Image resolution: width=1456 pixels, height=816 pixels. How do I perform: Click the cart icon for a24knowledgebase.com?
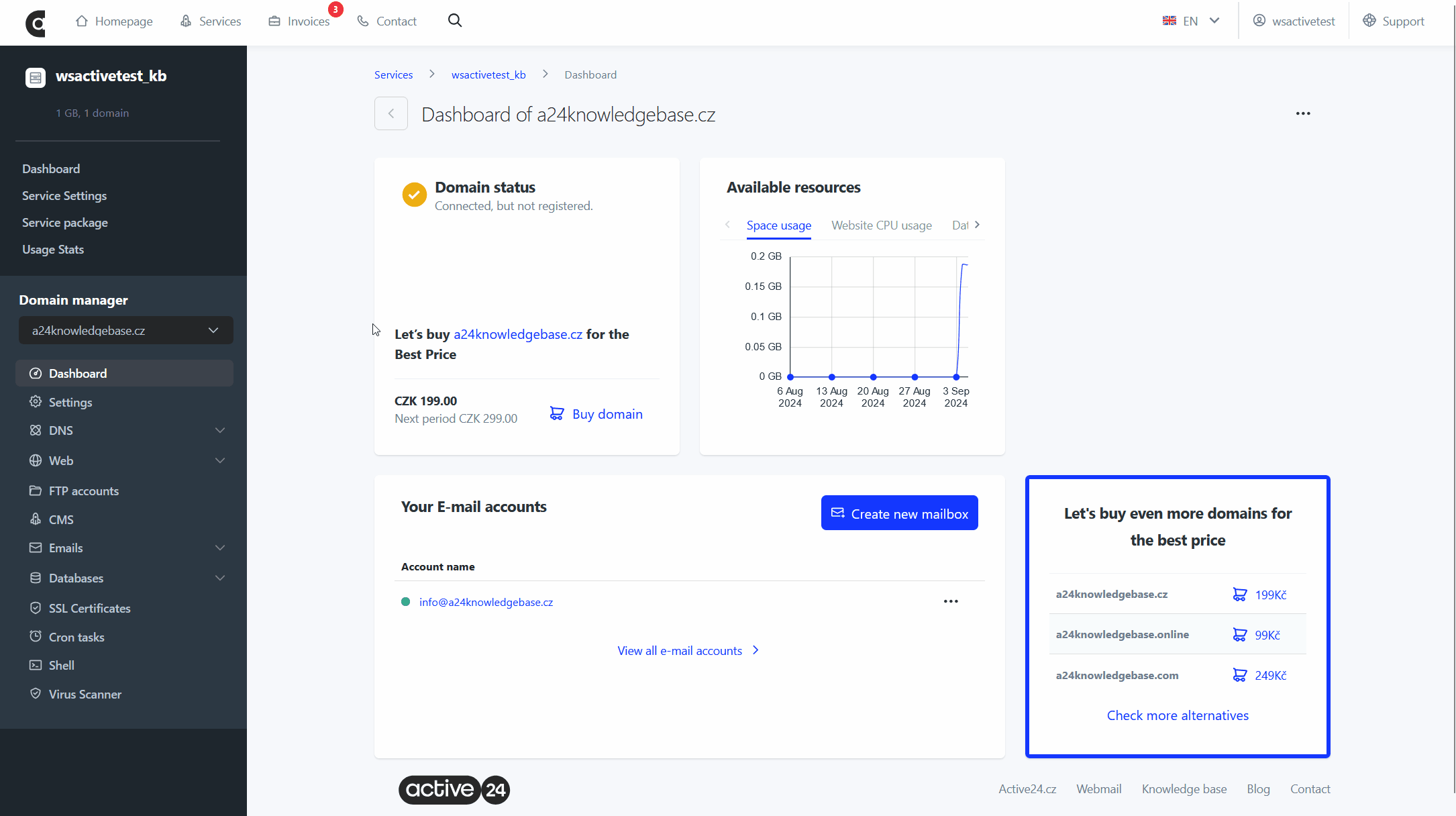tap(1240, 675)
